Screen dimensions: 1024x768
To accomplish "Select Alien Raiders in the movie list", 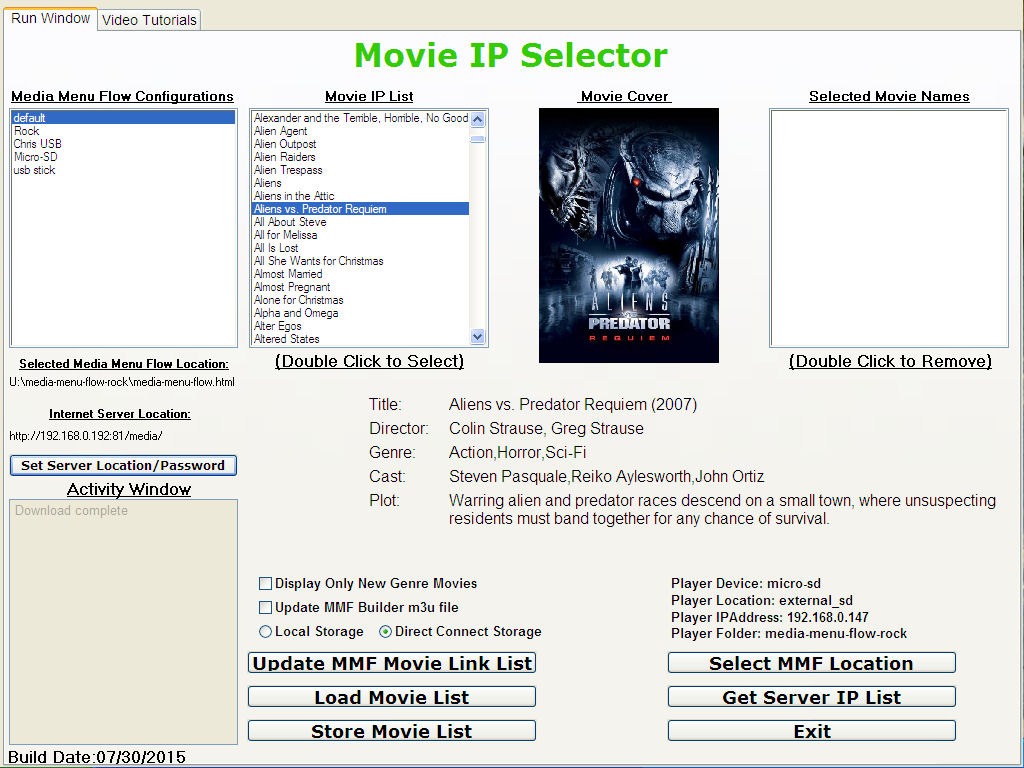I will 360,157.
